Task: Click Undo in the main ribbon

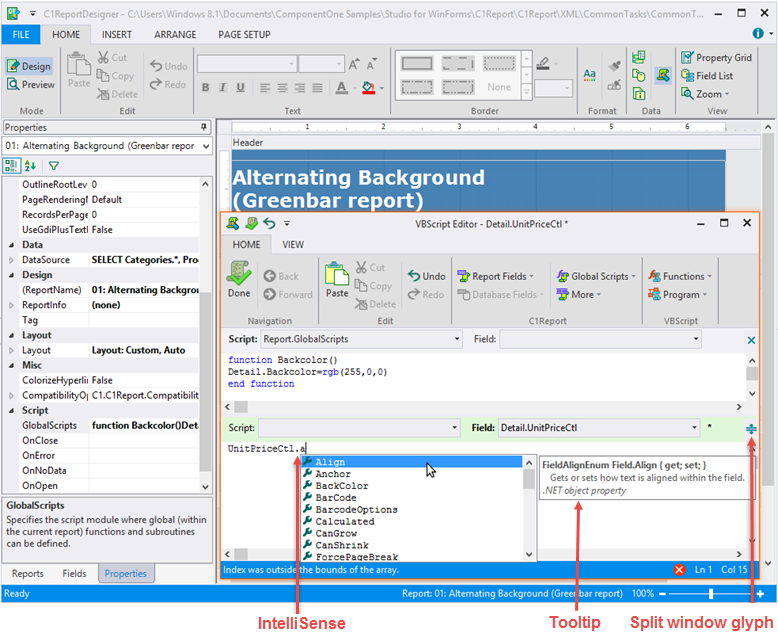Action: click(169, 66)
